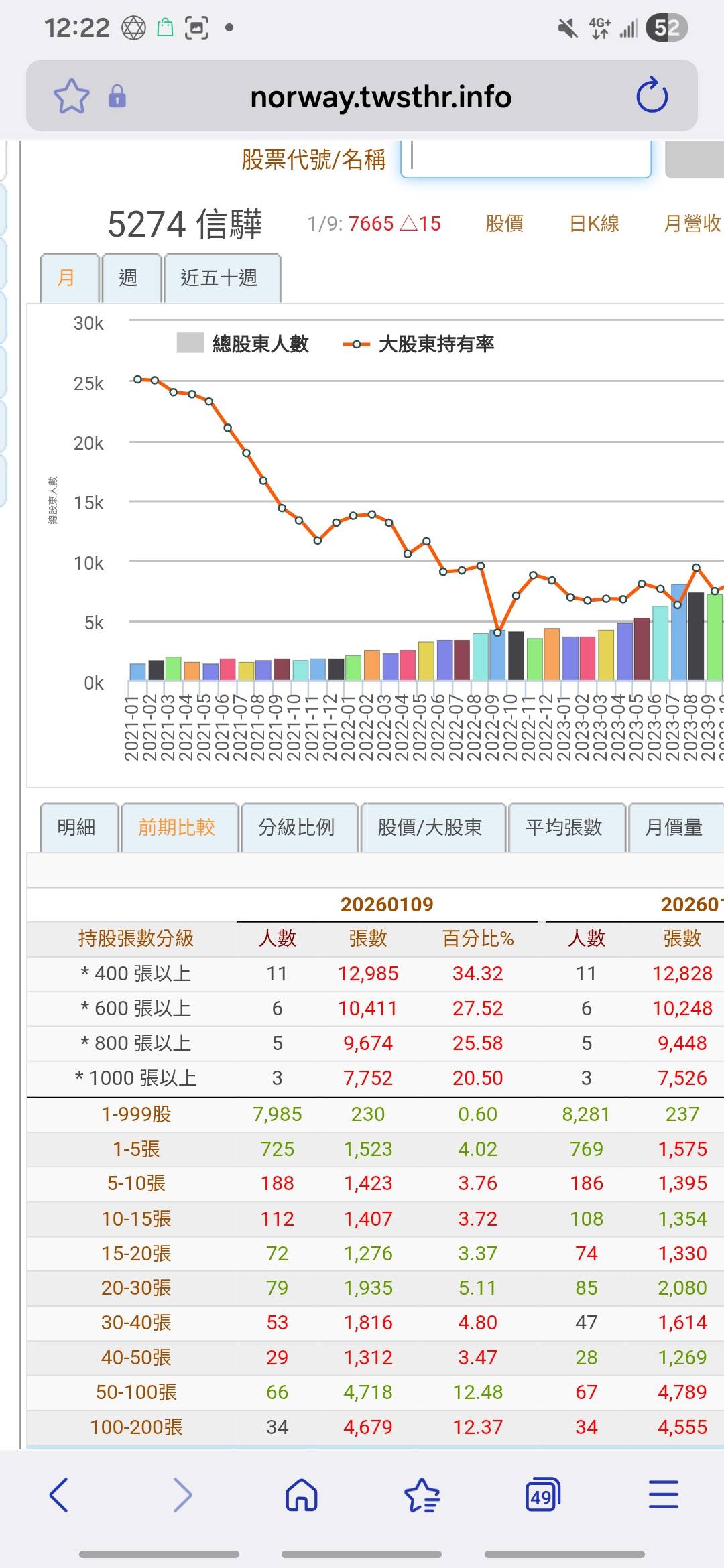The image size is (724, 1568).
Task: Tap the padlock site security icon
Action: (x=117, y=96)
